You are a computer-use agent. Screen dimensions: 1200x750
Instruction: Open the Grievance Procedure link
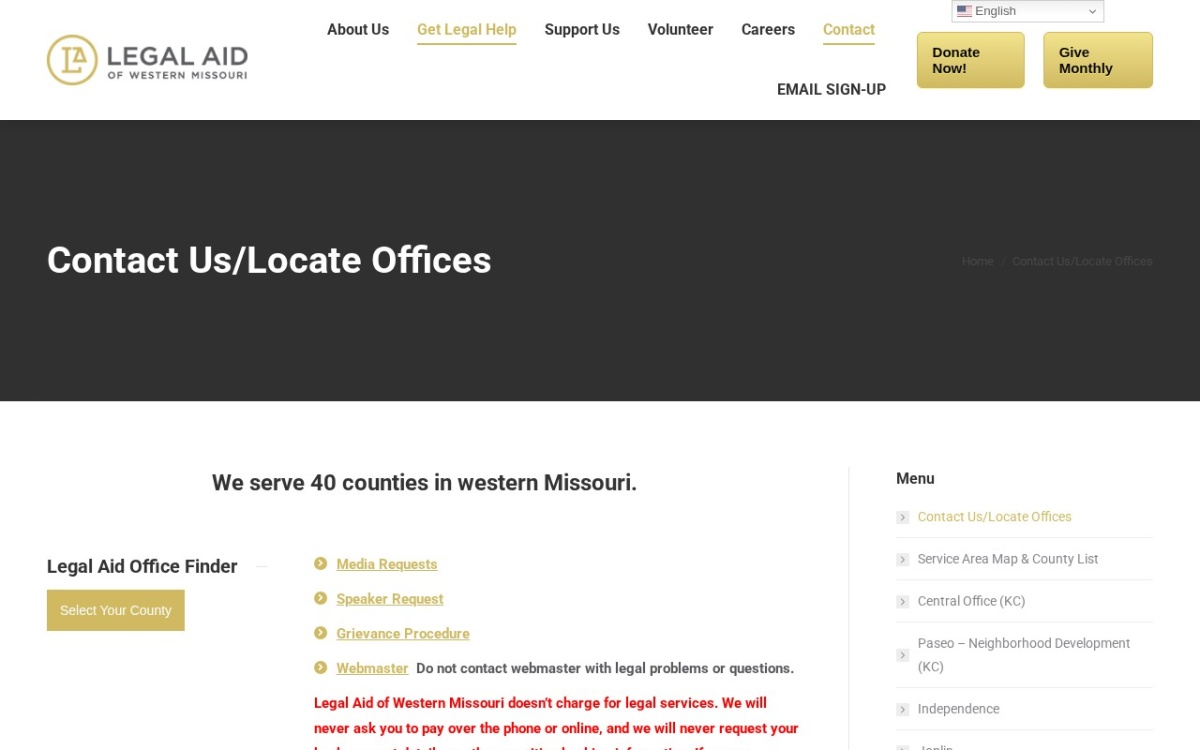point(403,633)
